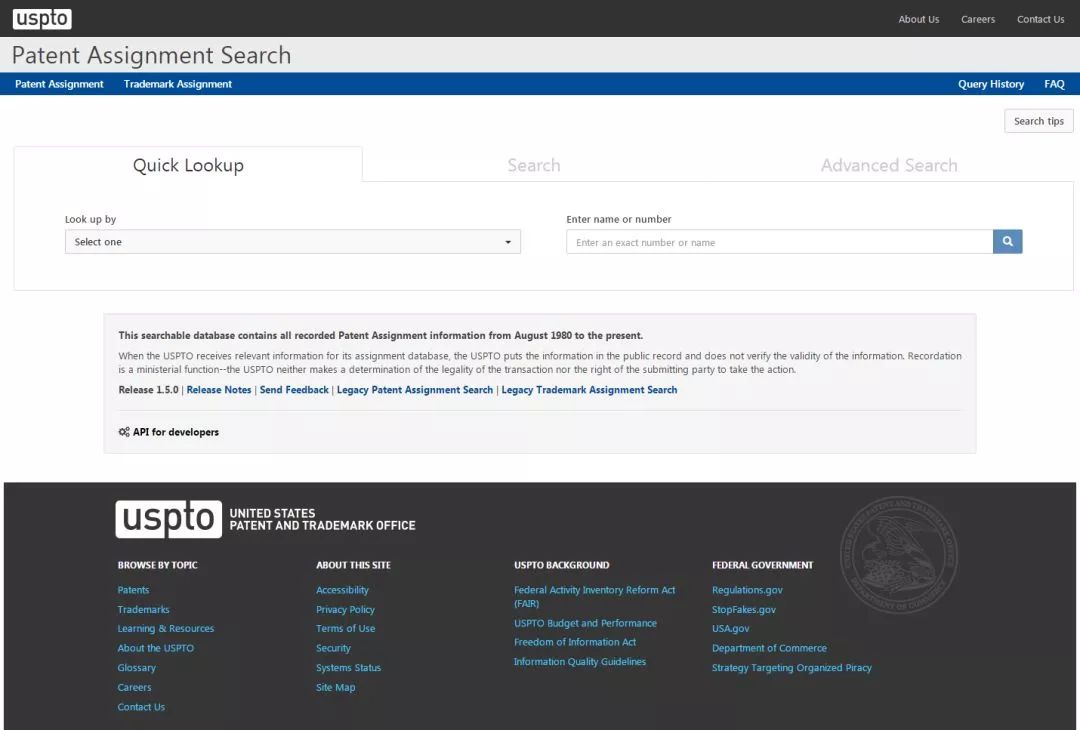Click into the name or number field
The image size is (1080, 730).
coord(779,242)
